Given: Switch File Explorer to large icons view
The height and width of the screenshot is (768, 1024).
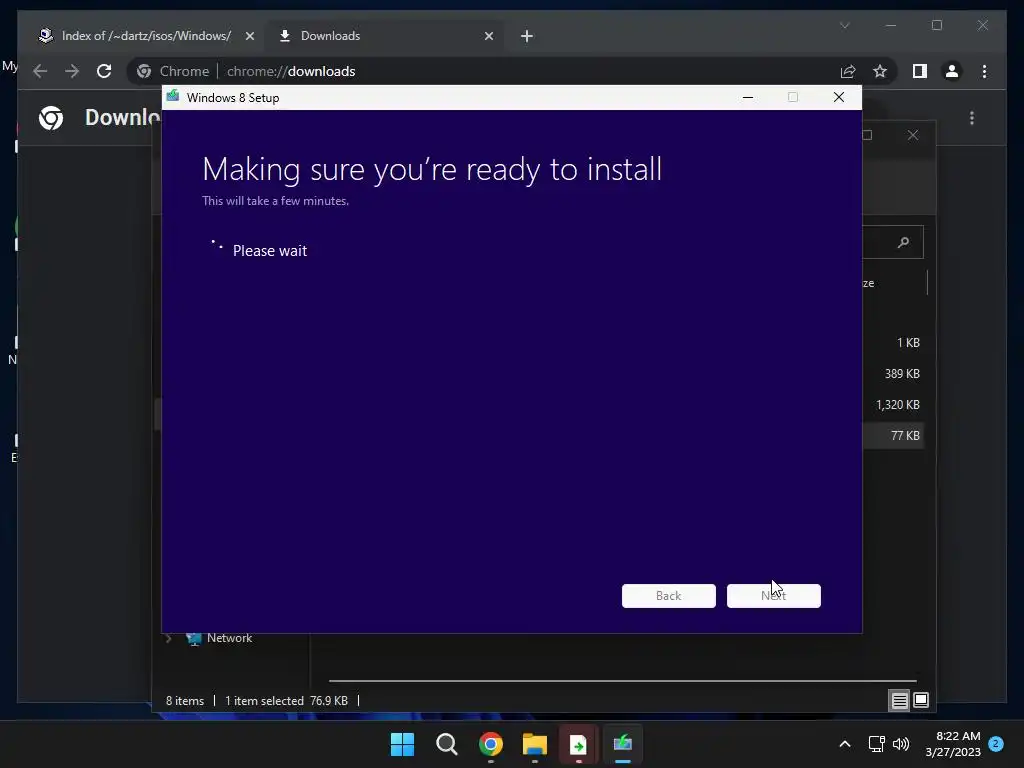Looking at the screenshot, I should pos(921,701).
